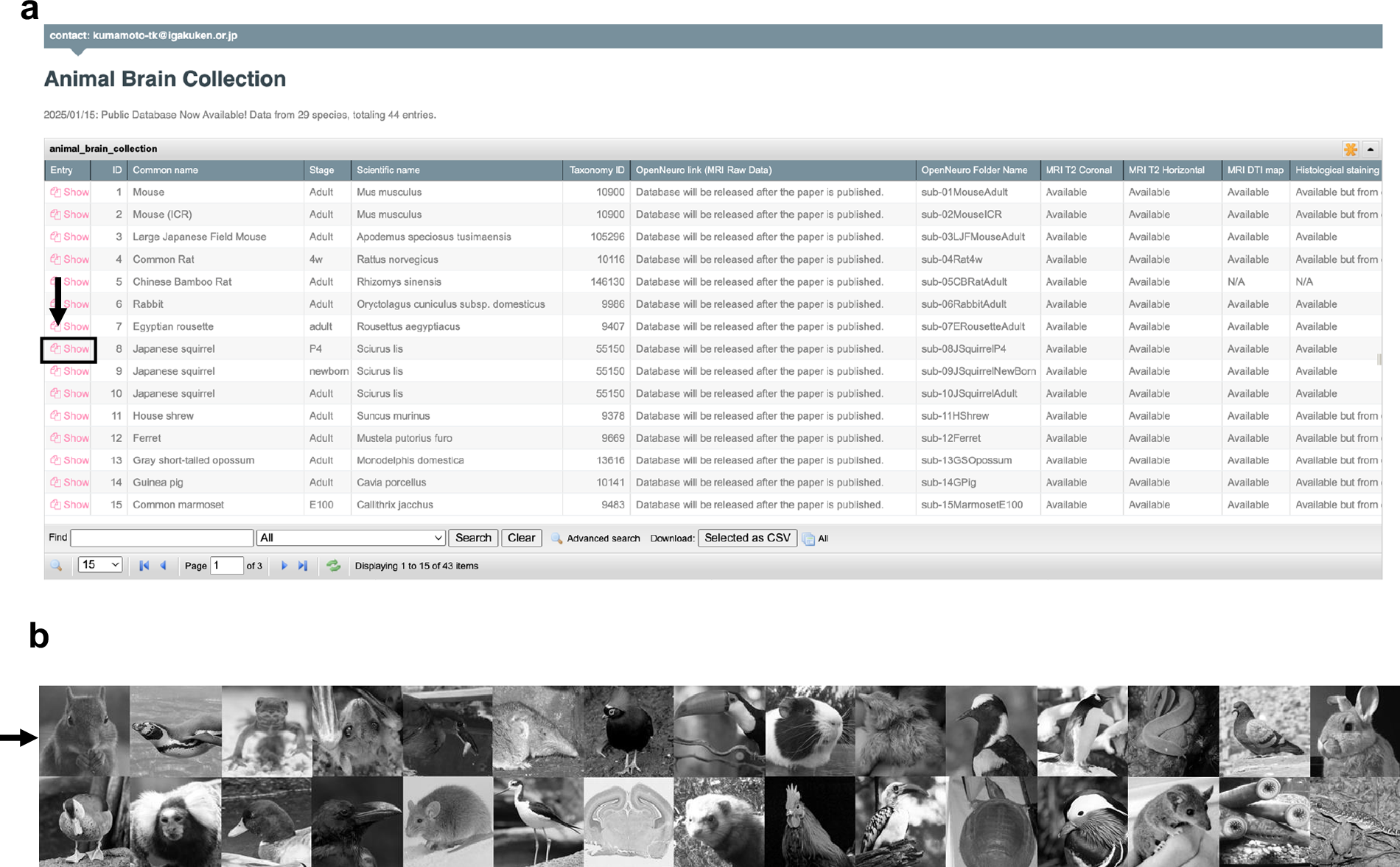Click the orange asterisk icon in table header
This screenshot has height=867, width=1400.
(x=1350, y=149)
